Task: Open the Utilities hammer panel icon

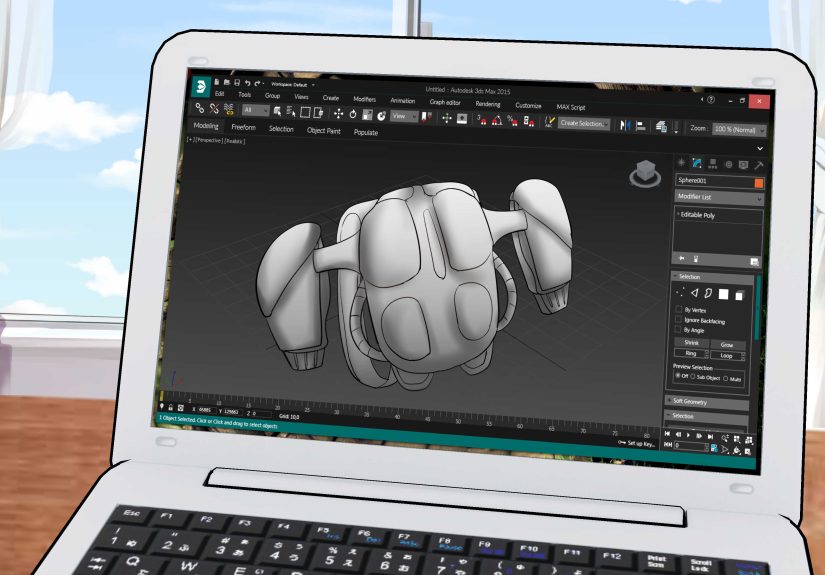Action: coord(759,165)
